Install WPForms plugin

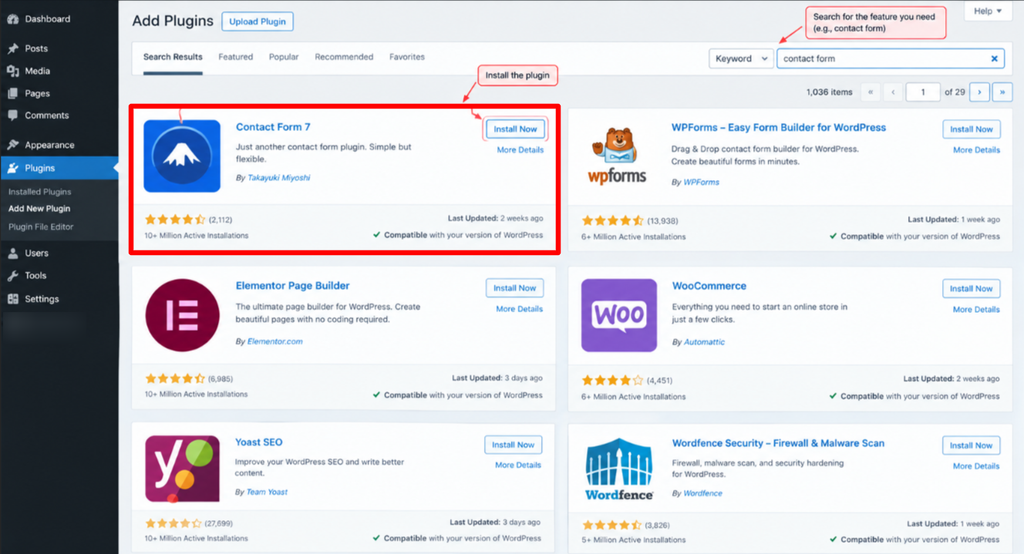pyautogui.click(x=971, y=129)
